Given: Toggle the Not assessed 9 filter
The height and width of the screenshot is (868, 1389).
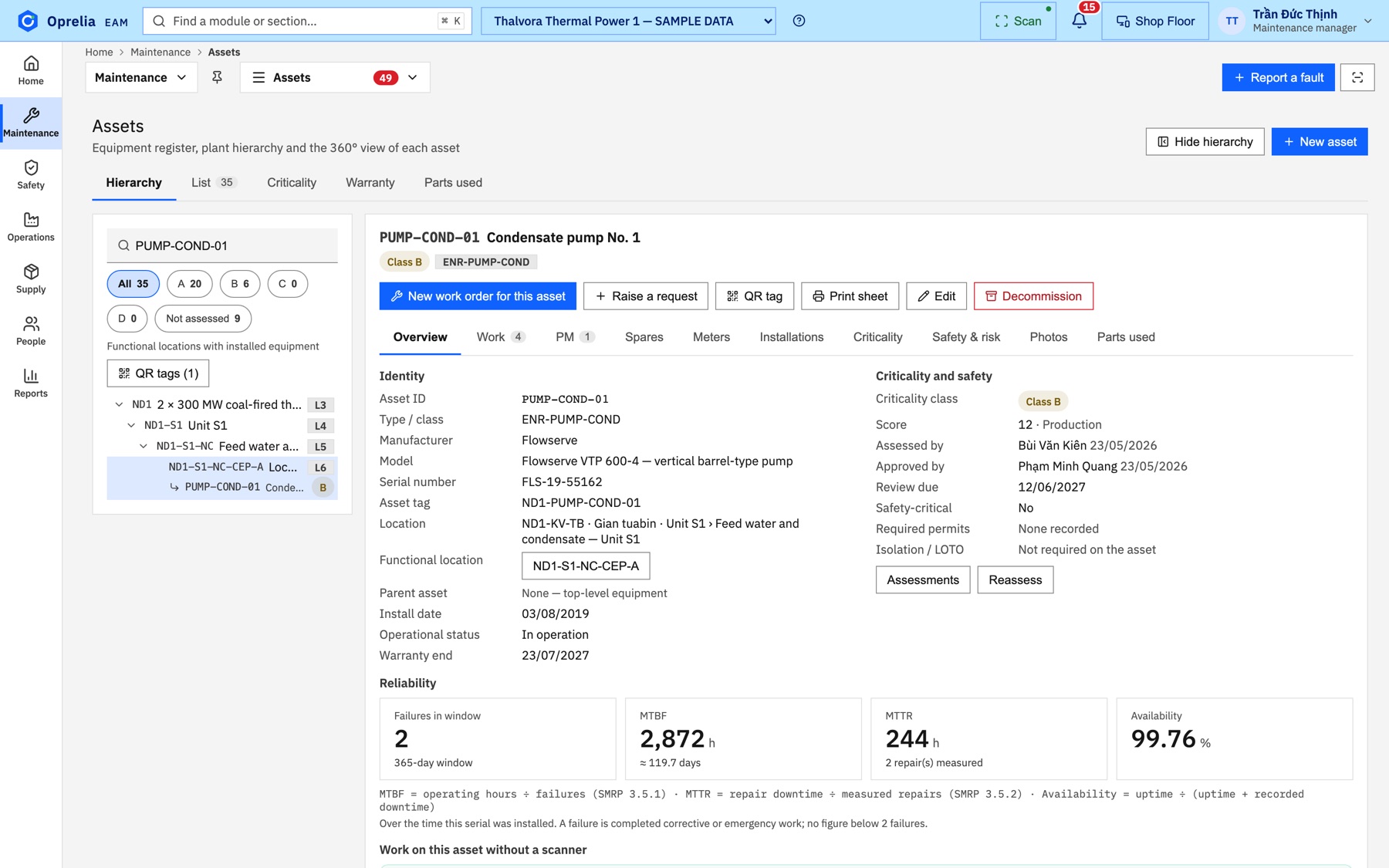Looking at the screenshot, I should pos(203,319).
